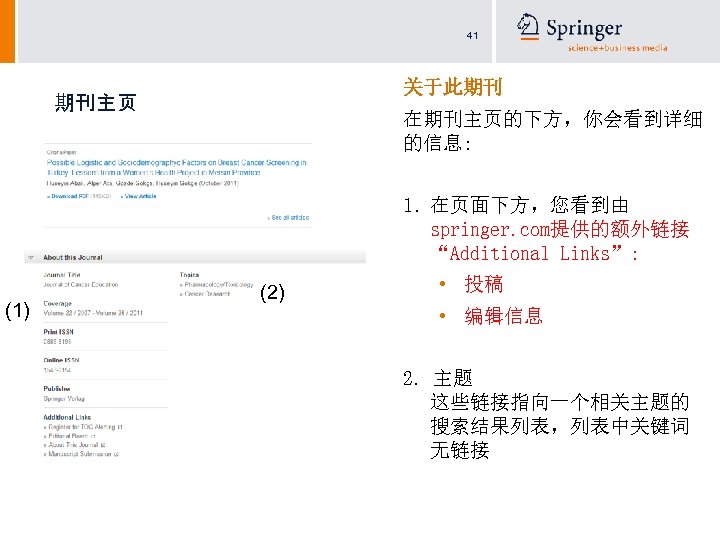Click the coverage value Volume 22 / 2007
The width and height of the screenshot is (720, 540).
[93, 313]
